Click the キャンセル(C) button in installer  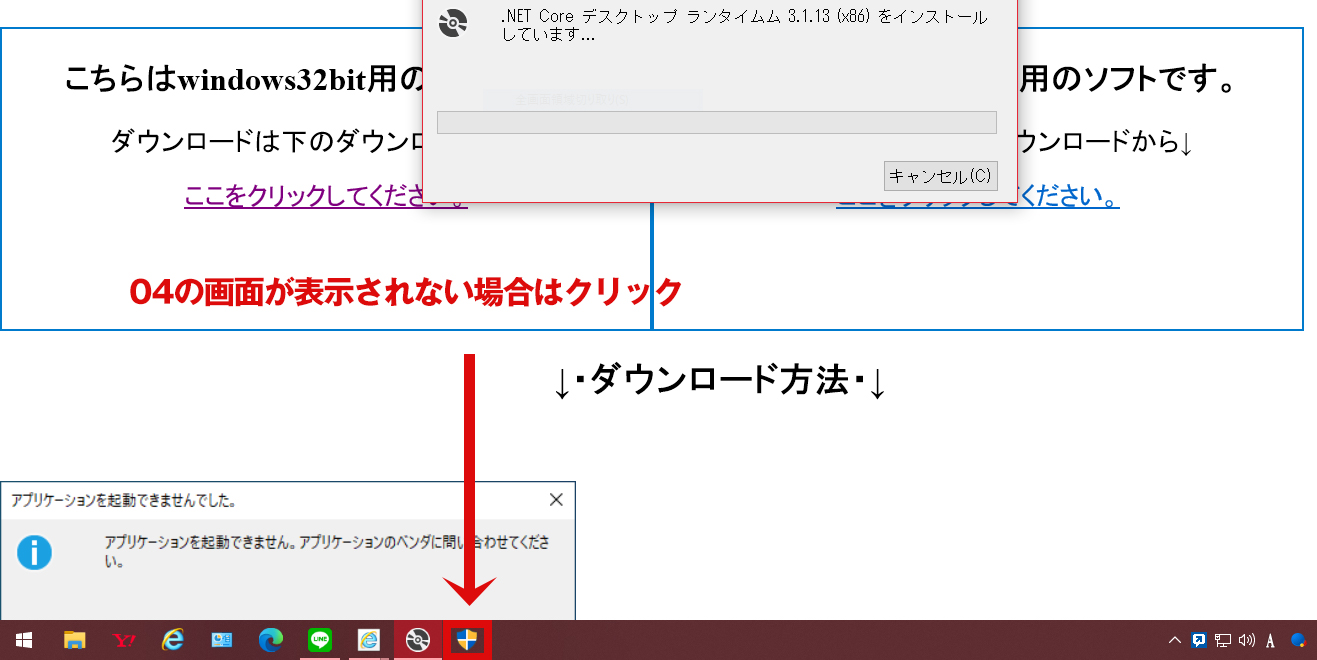[940, 176]
